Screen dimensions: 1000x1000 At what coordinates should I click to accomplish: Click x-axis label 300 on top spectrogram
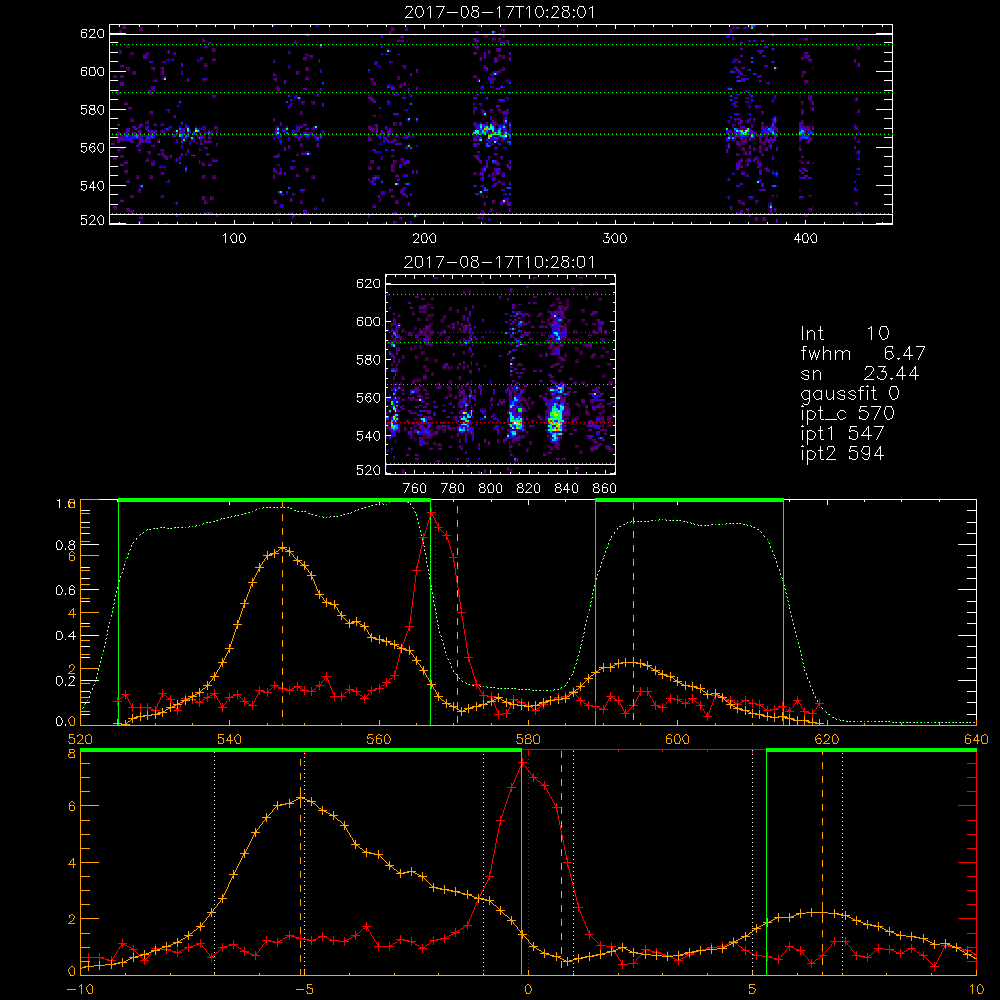(x=615, y=239)
